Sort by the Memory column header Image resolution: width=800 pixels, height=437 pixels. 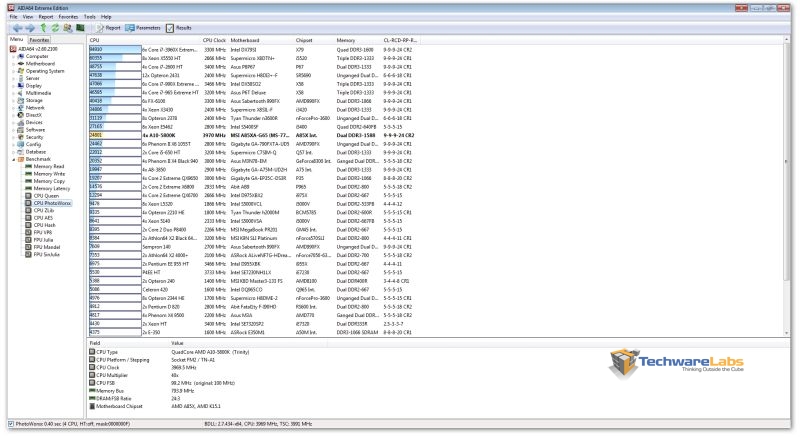(x=358, y=40)
